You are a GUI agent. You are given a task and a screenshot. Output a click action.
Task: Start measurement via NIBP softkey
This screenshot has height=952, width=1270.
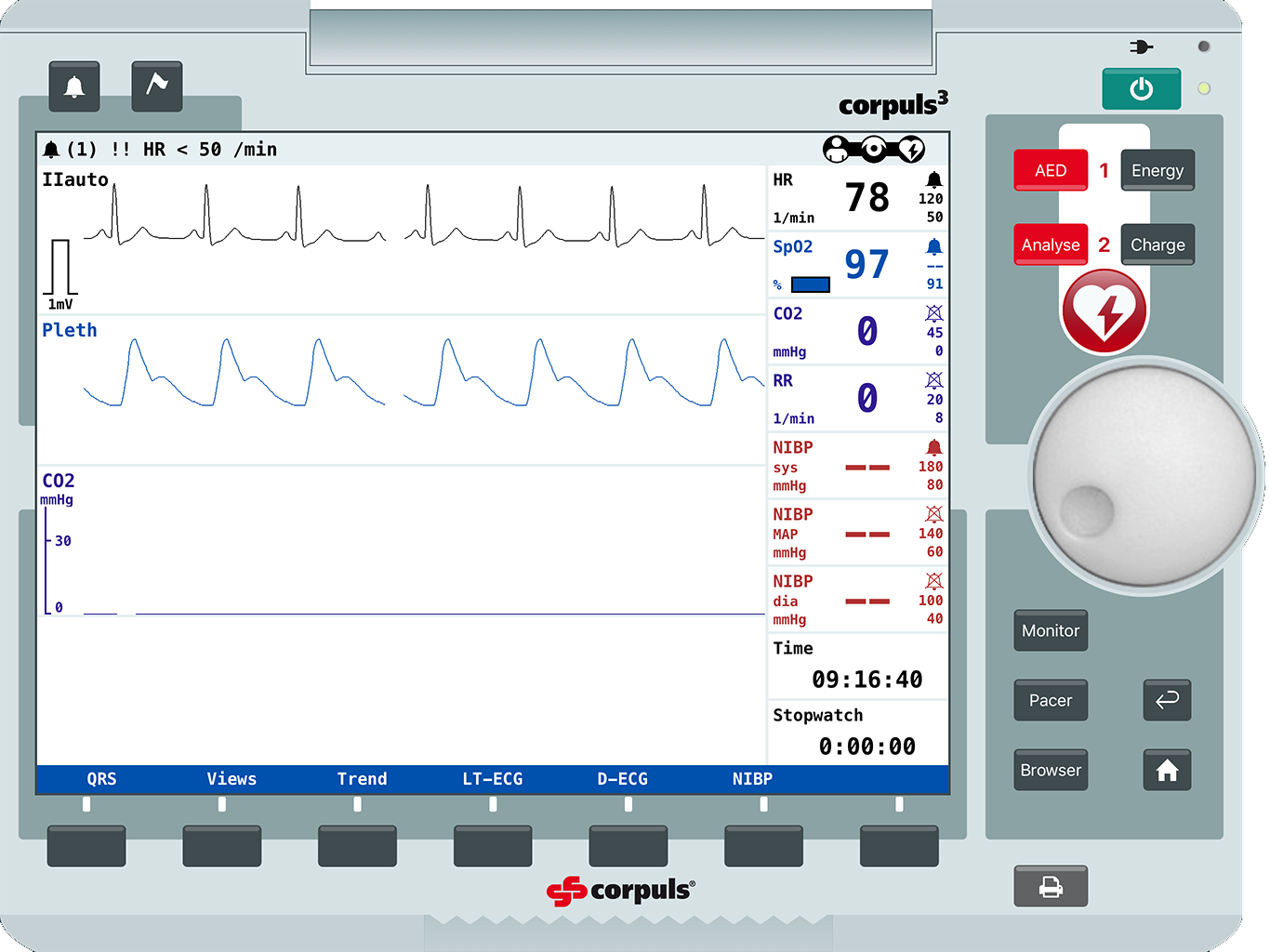pos(752,779)
